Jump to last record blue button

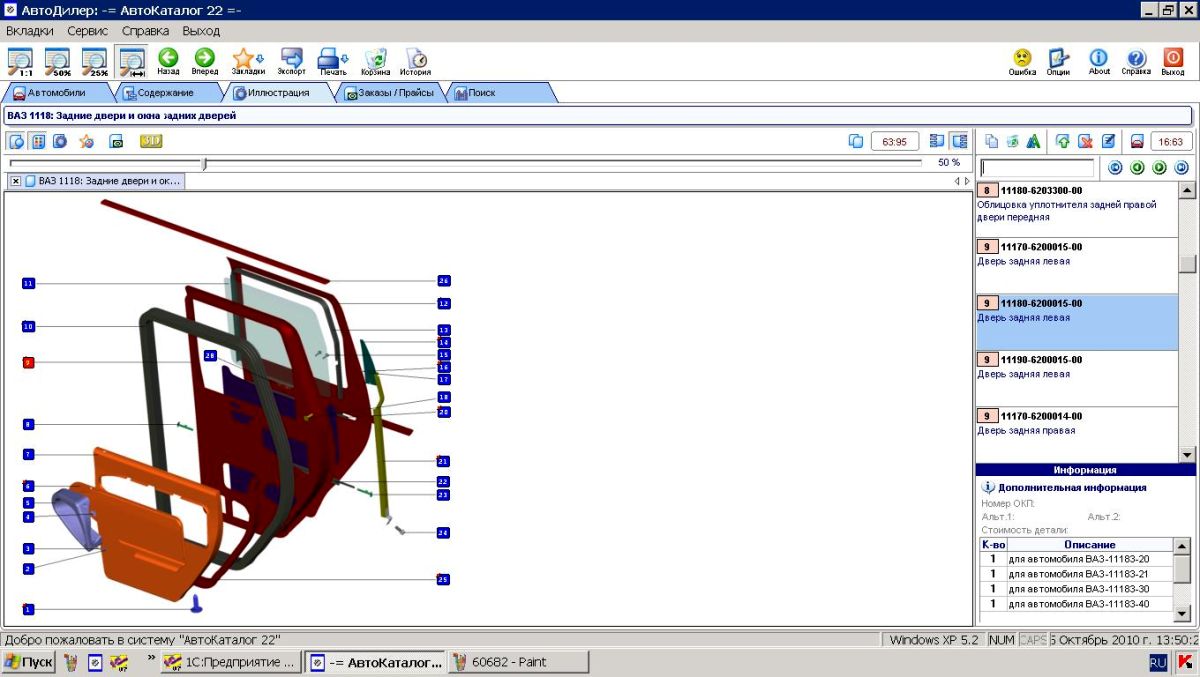tap(1181, 168)
